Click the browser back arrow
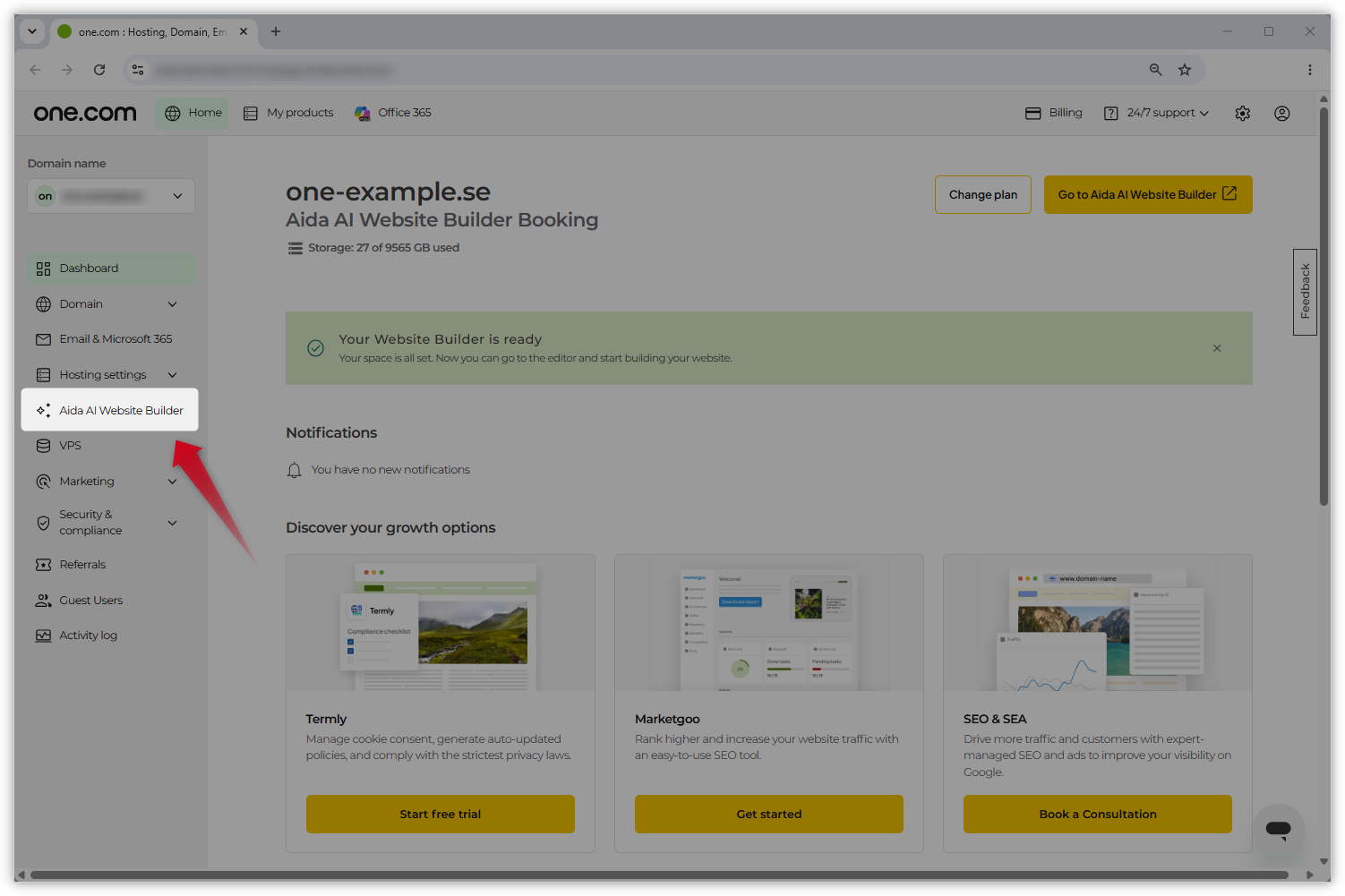Image resolution: width=1345 pixels, height=896 pixels. pyautogui.click(x=35, y=70)
